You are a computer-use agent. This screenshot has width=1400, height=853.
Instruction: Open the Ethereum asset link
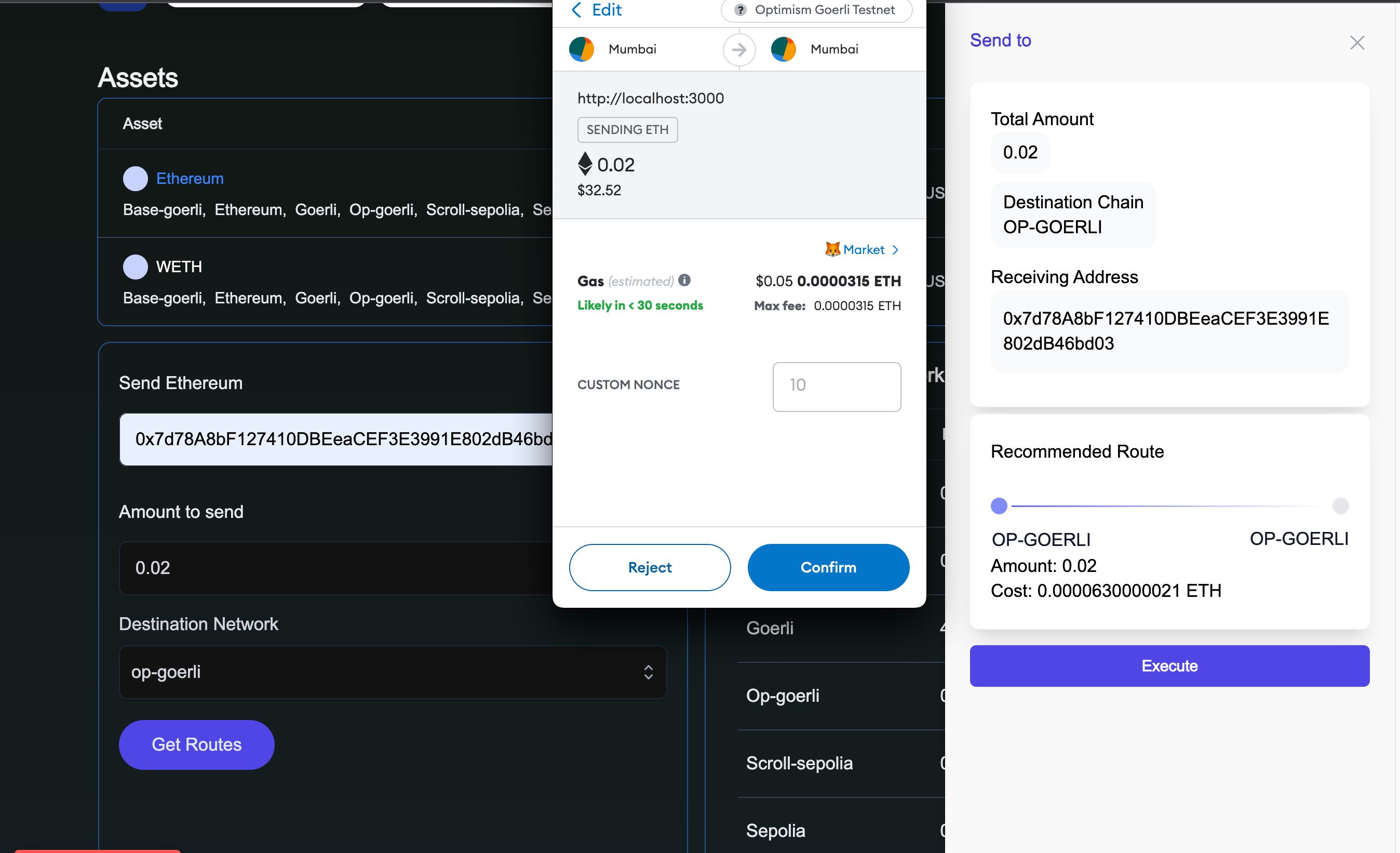click(190, 178)
